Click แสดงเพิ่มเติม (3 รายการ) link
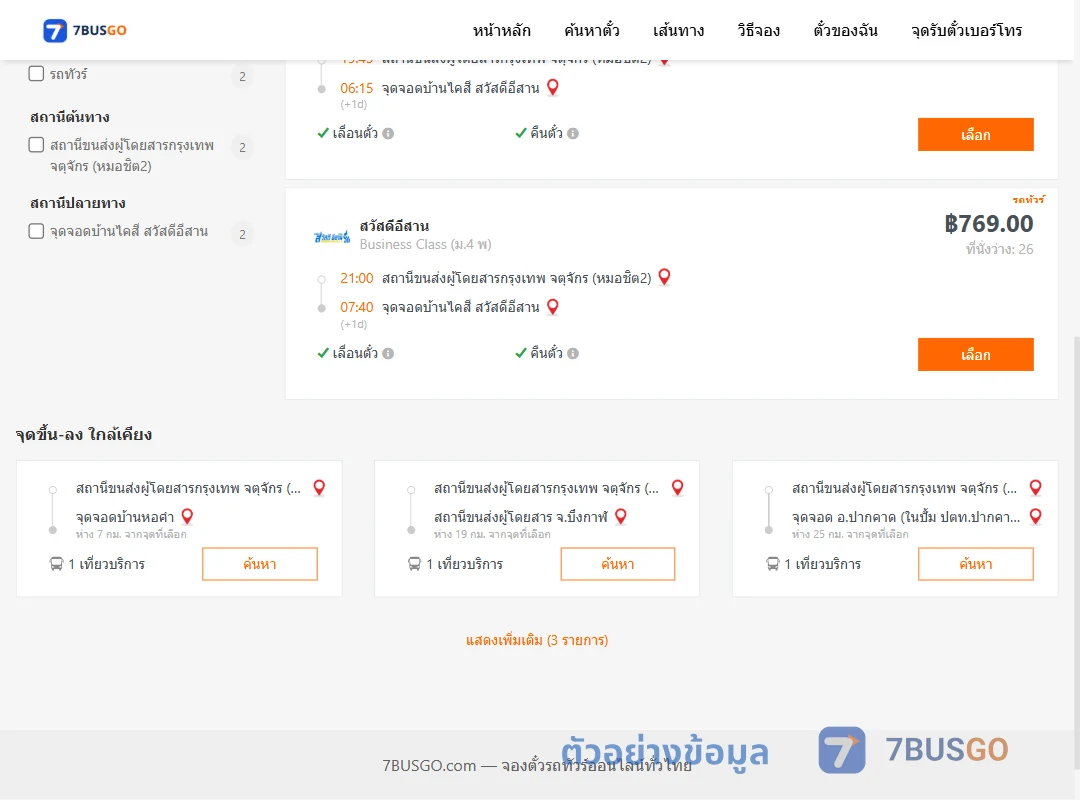The image size is (1080, 800). tap(537, 640)
